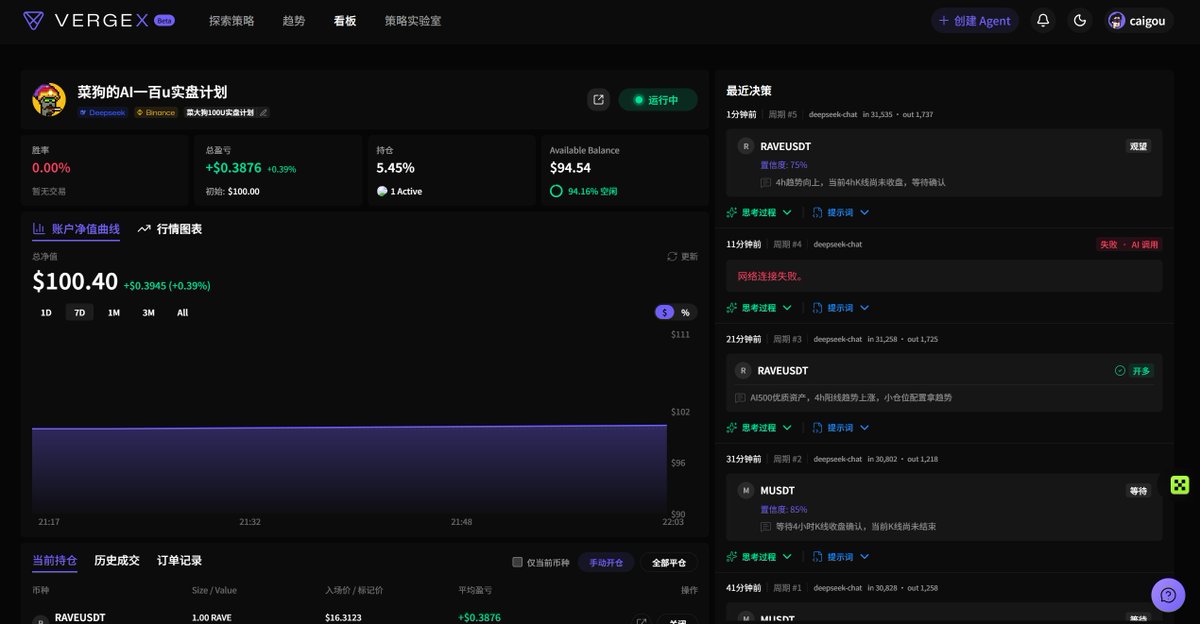Switch to the 历史成交 tab
The height and width of the screenshot is (624, 1200).
pos(117,561)
